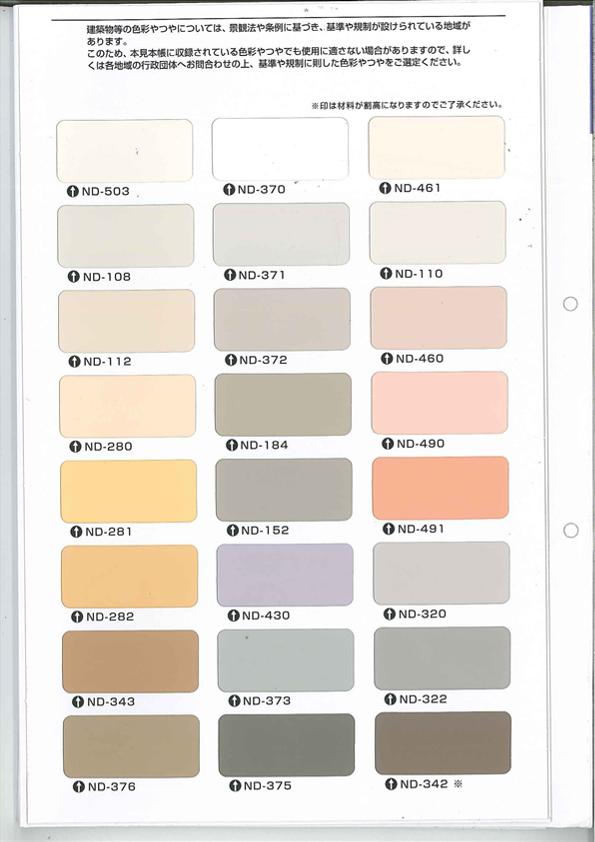595x842 pixels.
Task: Select the dark gray ND-375 swatch
Action: [287, 745]
